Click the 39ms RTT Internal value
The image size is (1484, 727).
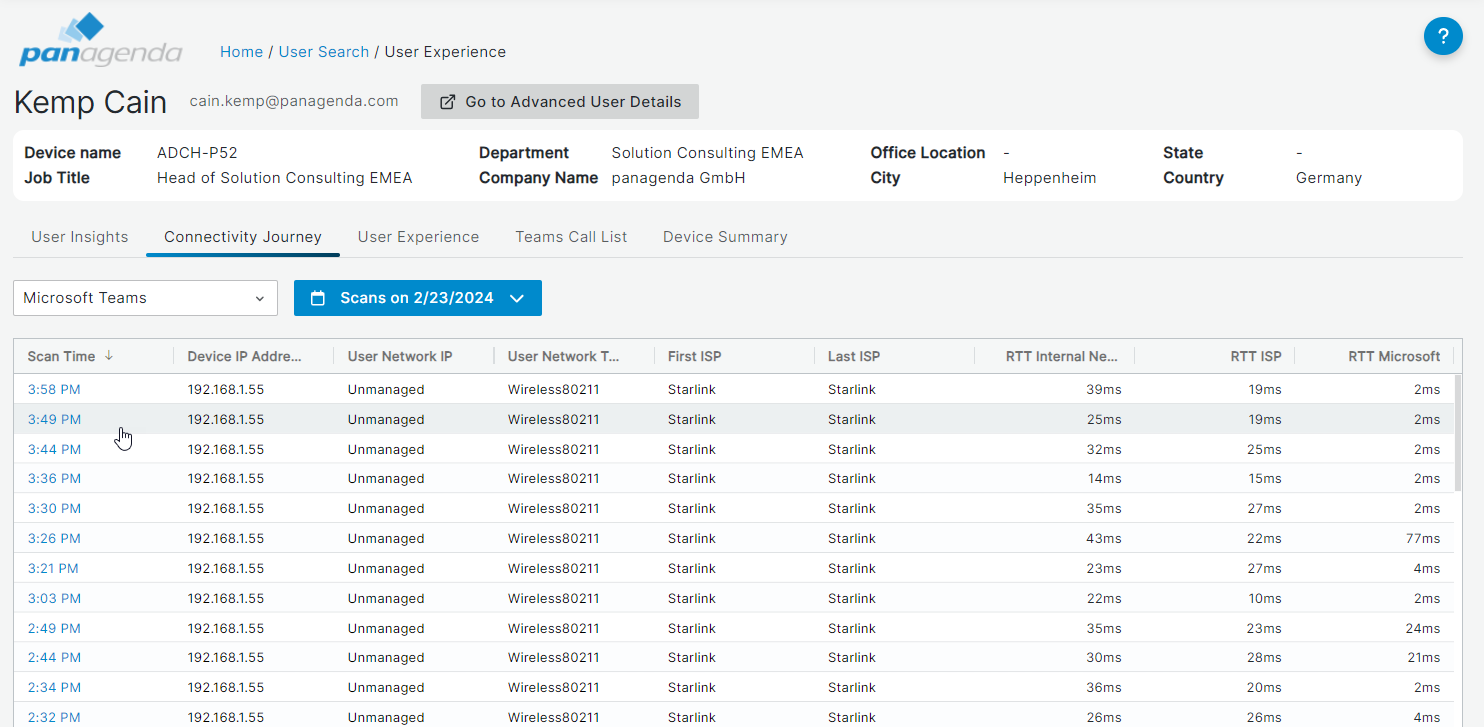coord(1104,389)
